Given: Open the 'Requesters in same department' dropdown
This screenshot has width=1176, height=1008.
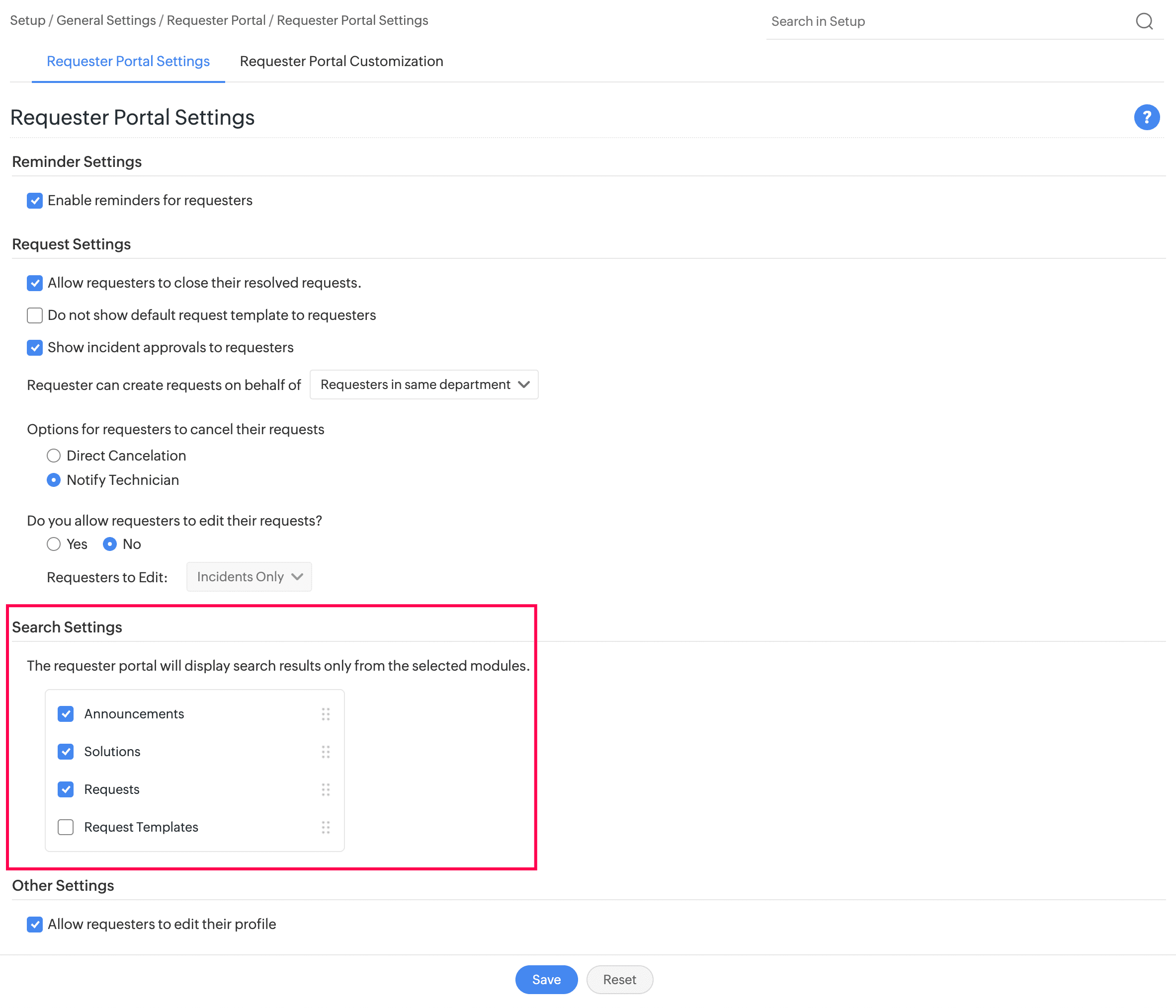Looking at the screenshot, I should tap(423, 384).
